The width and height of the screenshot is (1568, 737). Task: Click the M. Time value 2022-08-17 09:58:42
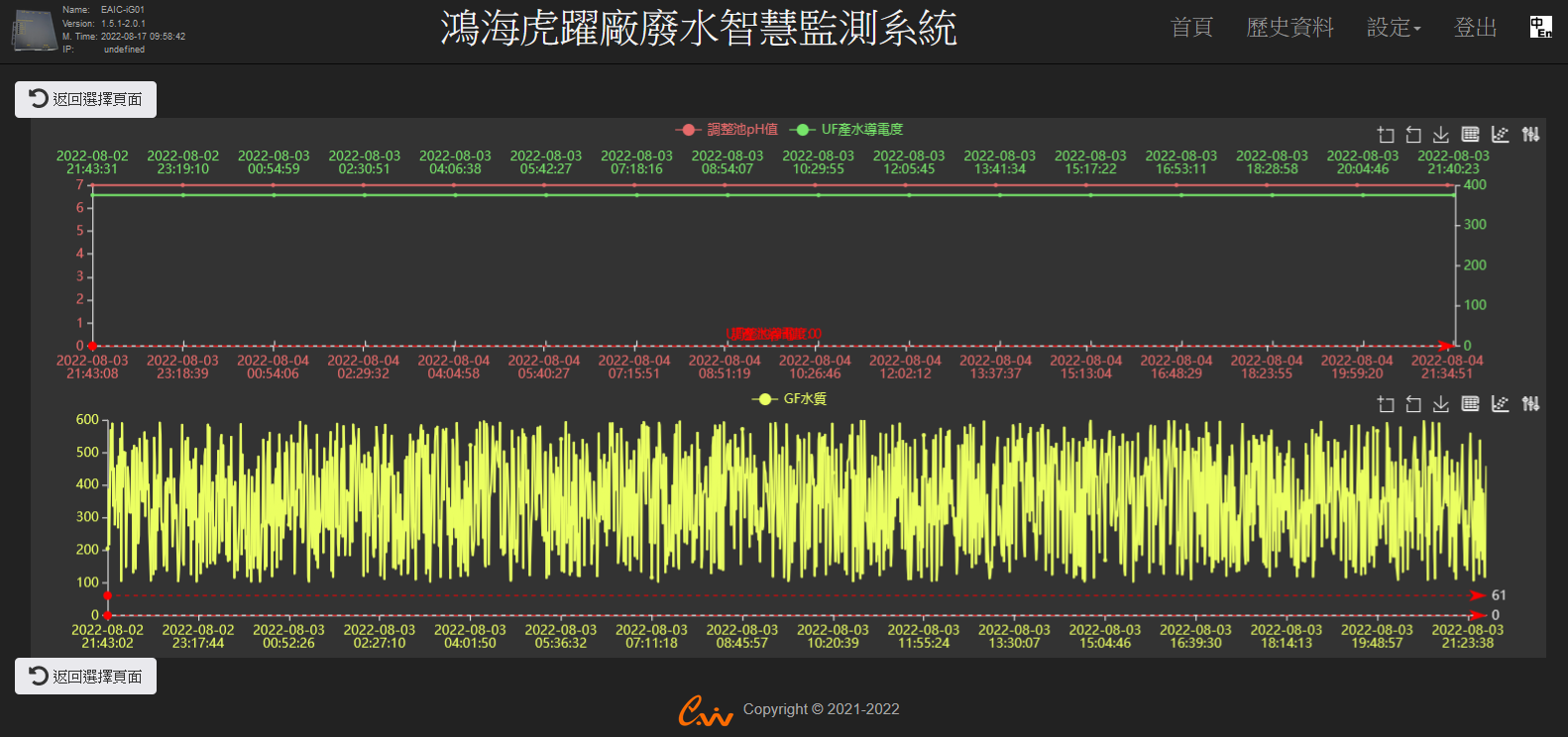pyautogui.click(x=143, y=36)
